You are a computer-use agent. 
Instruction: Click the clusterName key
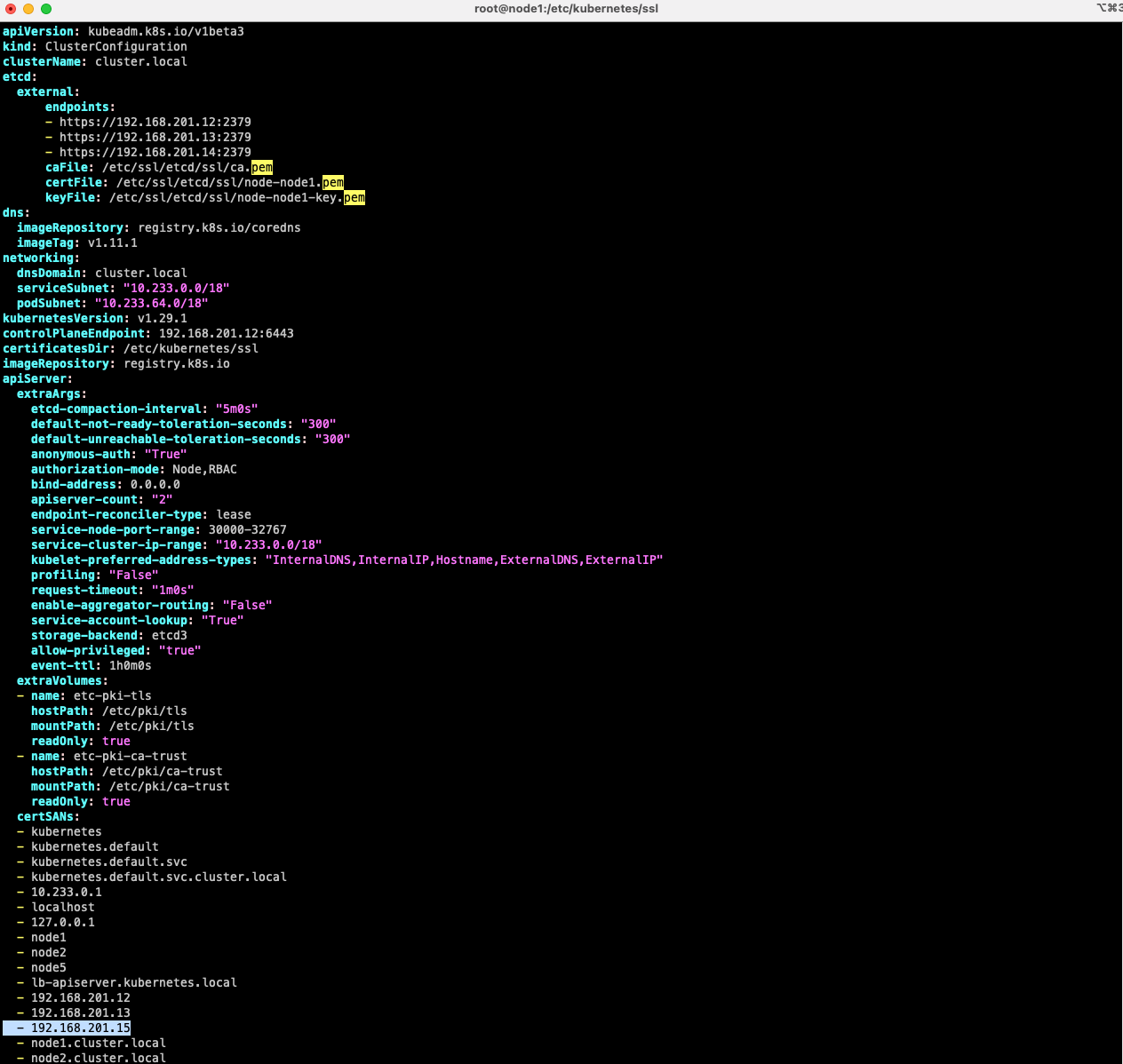coord(42,61)
